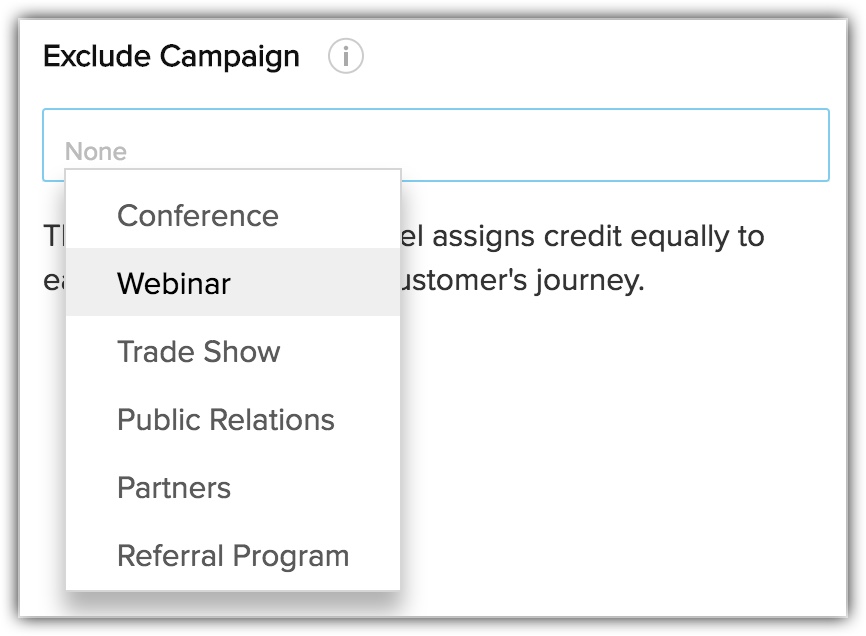The width and height of the screenshot is (866, 636).
Task: Exclude the Partners campaign type
Action: coord(174,488)
